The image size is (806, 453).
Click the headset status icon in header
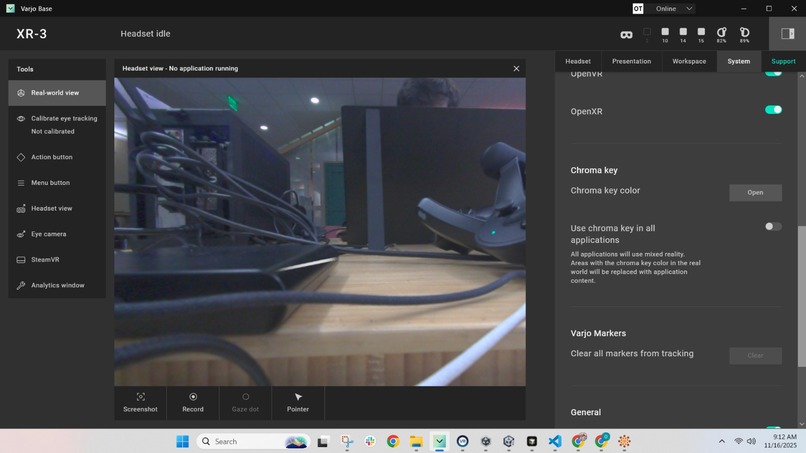pos(626,34)
